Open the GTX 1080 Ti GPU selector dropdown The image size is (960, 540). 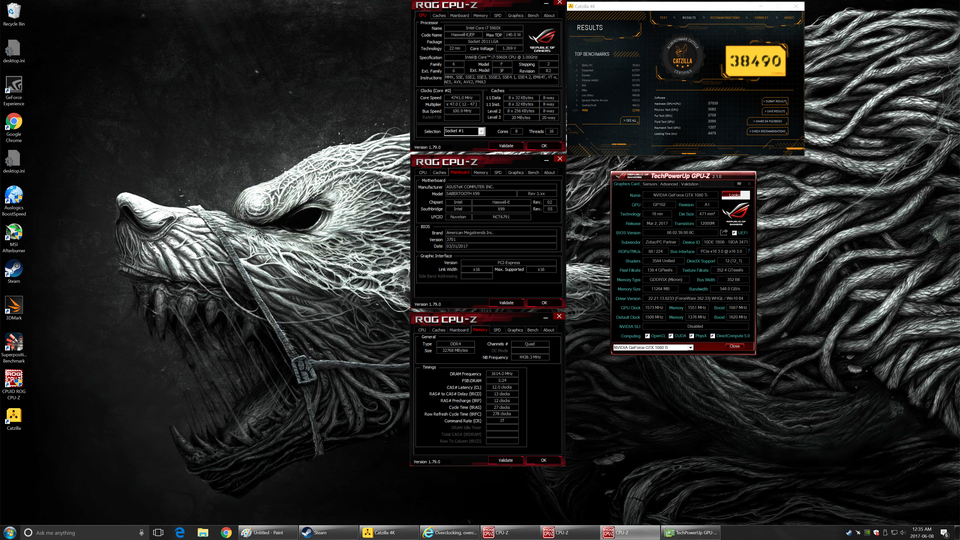[x=653, y=347]
